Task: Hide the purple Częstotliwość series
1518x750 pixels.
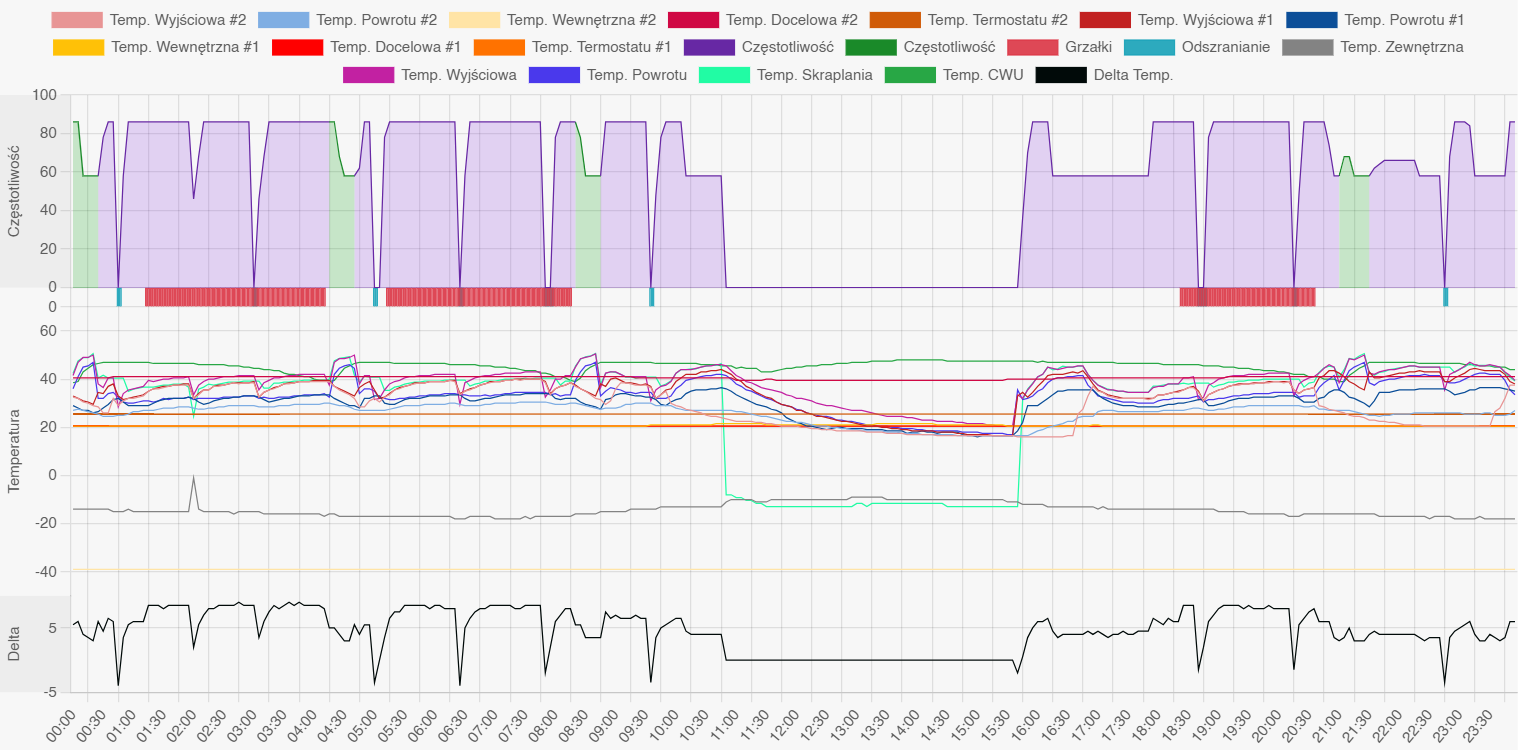Action: click(710, 47)
